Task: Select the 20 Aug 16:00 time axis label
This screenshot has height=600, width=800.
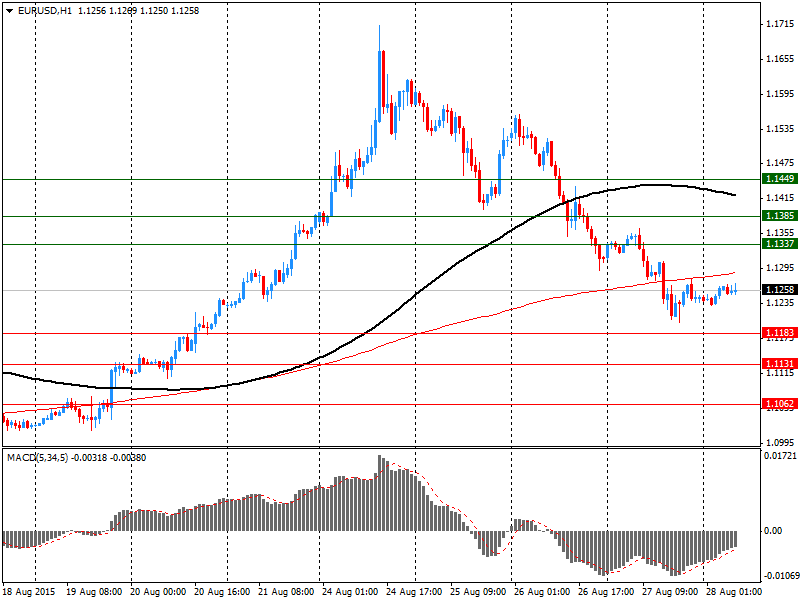Action: 222,592
